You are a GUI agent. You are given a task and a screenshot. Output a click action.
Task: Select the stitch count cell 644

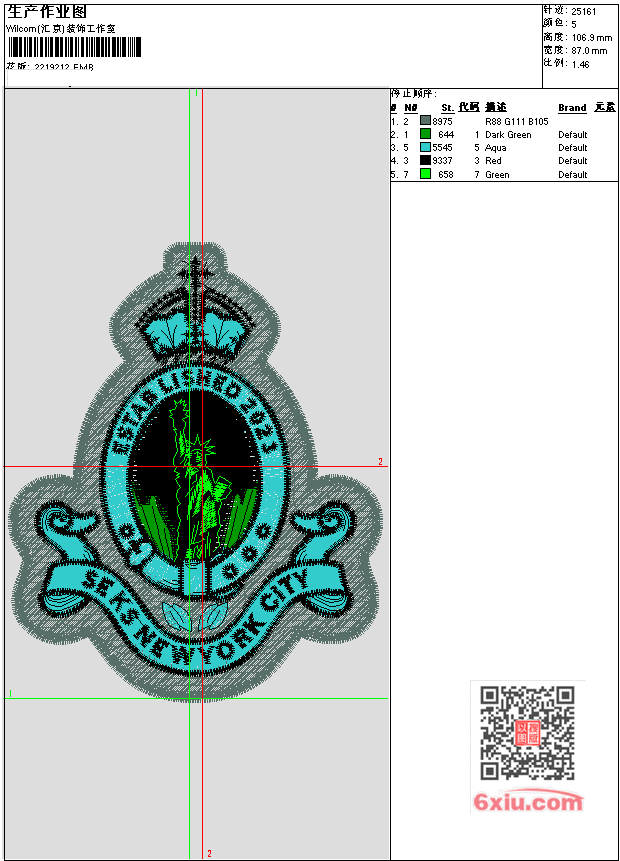[x=446, y=135]
